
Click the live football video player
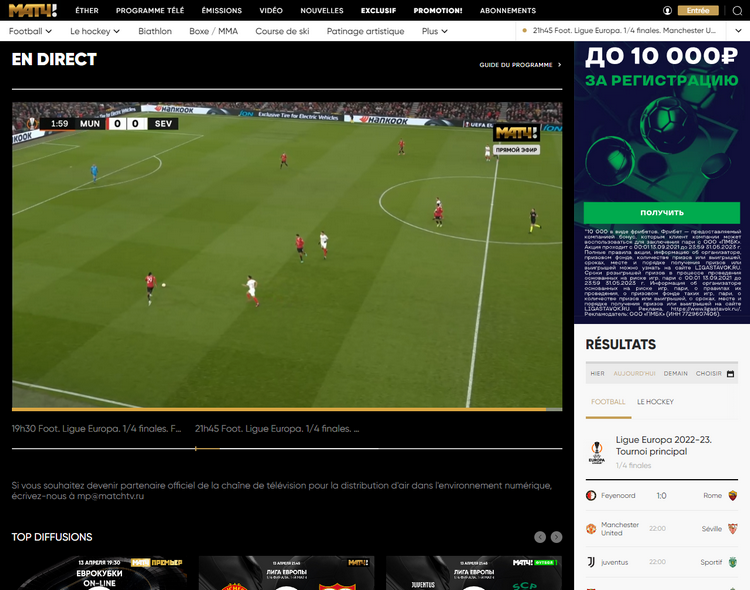287,255
